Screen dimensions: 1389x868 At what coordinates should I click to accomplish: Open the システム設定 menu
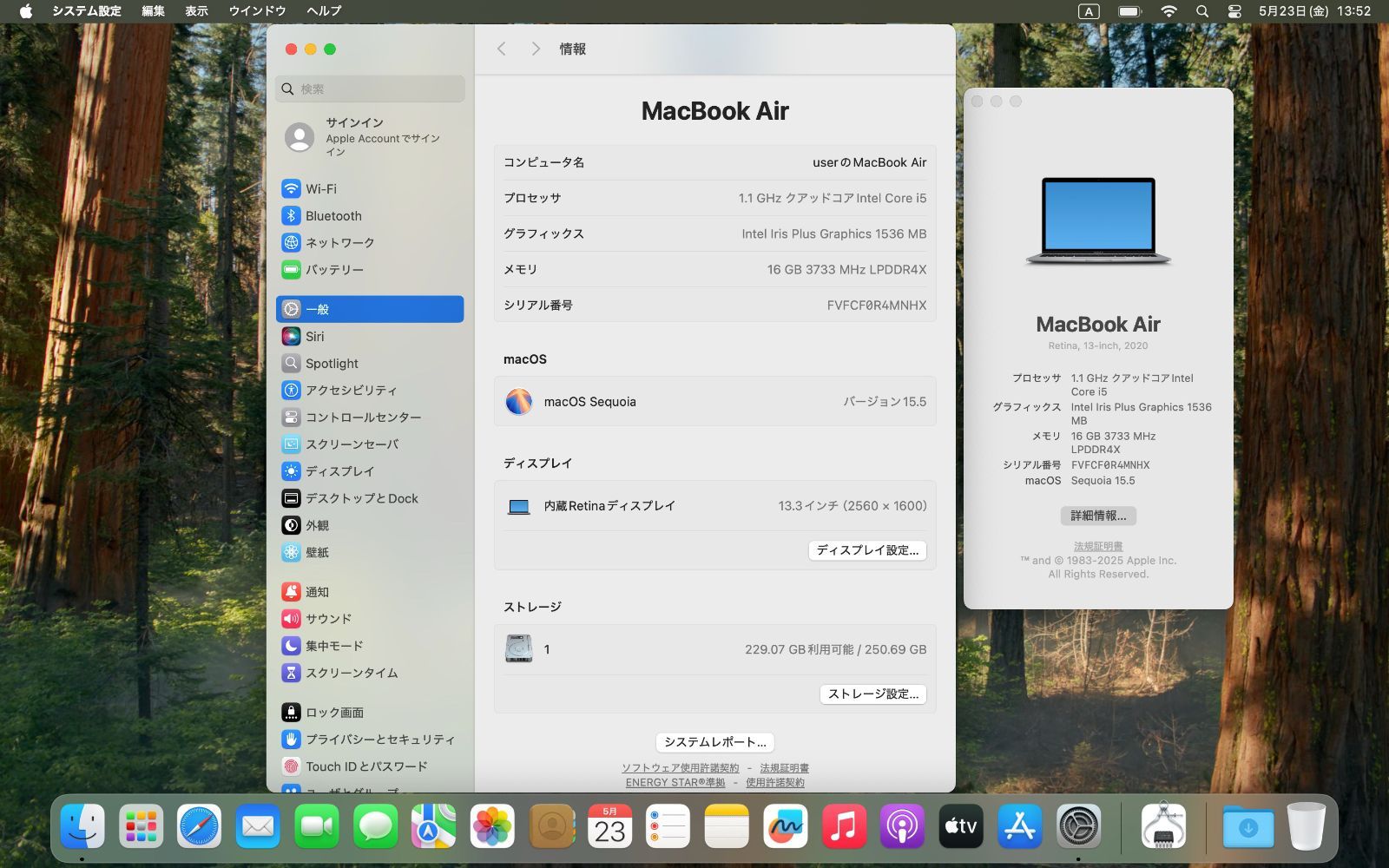87,11
